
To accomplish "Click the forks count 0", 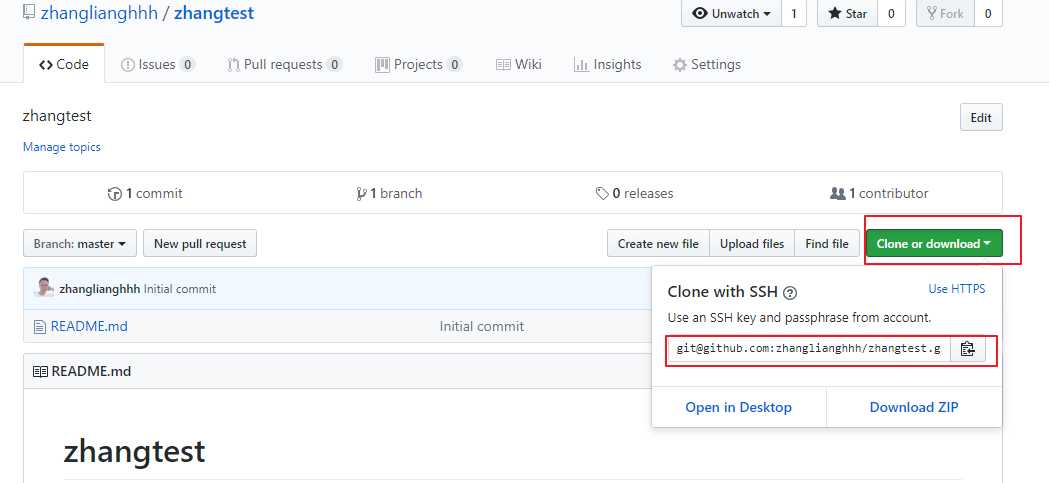I will tap(988, 13).
